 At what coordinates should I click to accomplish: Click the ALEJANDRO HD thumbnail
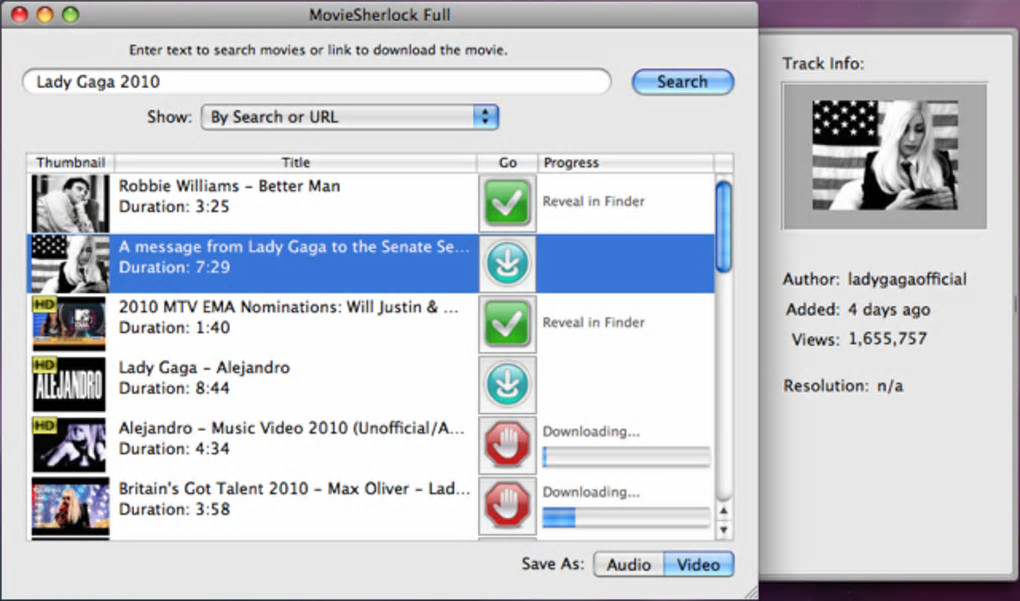(69, 384)
